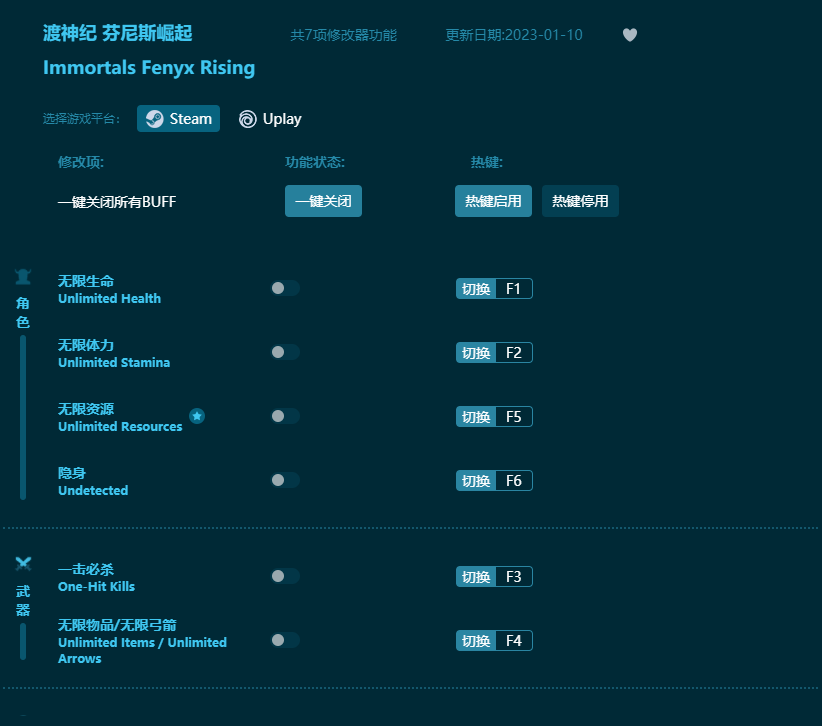Click the 切换 button for F4 hotkey
The height and width of the screenshot is (726, 822).
[476, 641]
